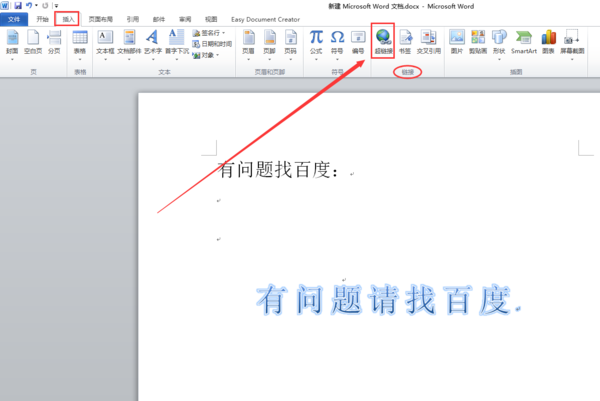The width and height of the screenshot is (600, 401).
Task: Redo the last action
Action: (45, 6)
